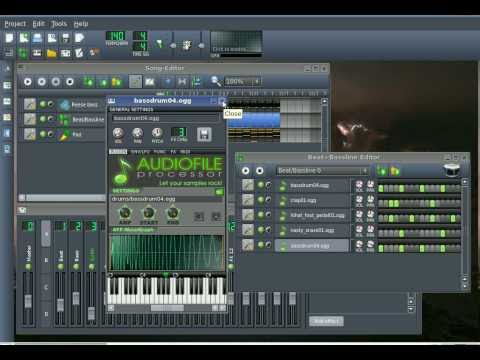Mute the BeatBassline track in Song-Editor
Viewport: 480px width, 360px height.
coord(43,119)
